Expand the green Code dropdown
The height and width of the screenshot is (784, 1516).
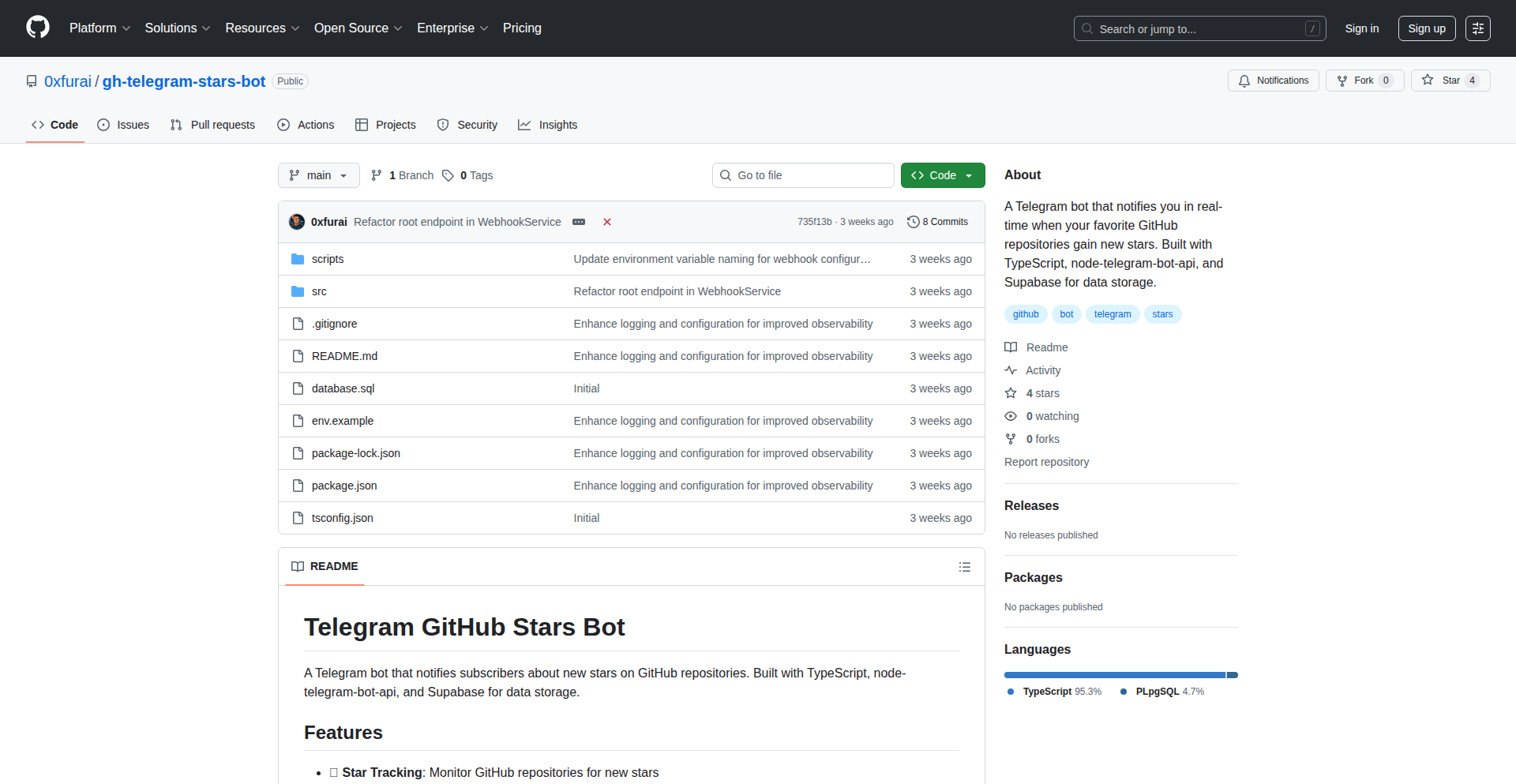tap(942, 175)
